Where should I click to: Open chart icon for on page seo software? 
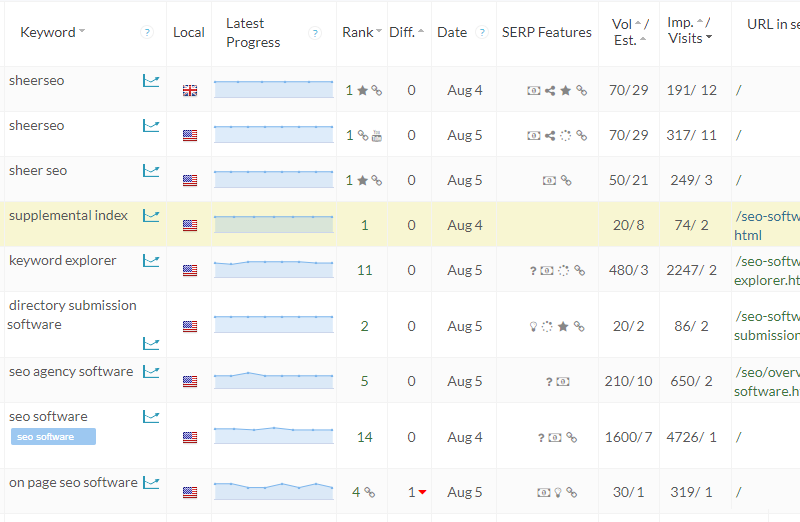(x=151, y=482)
